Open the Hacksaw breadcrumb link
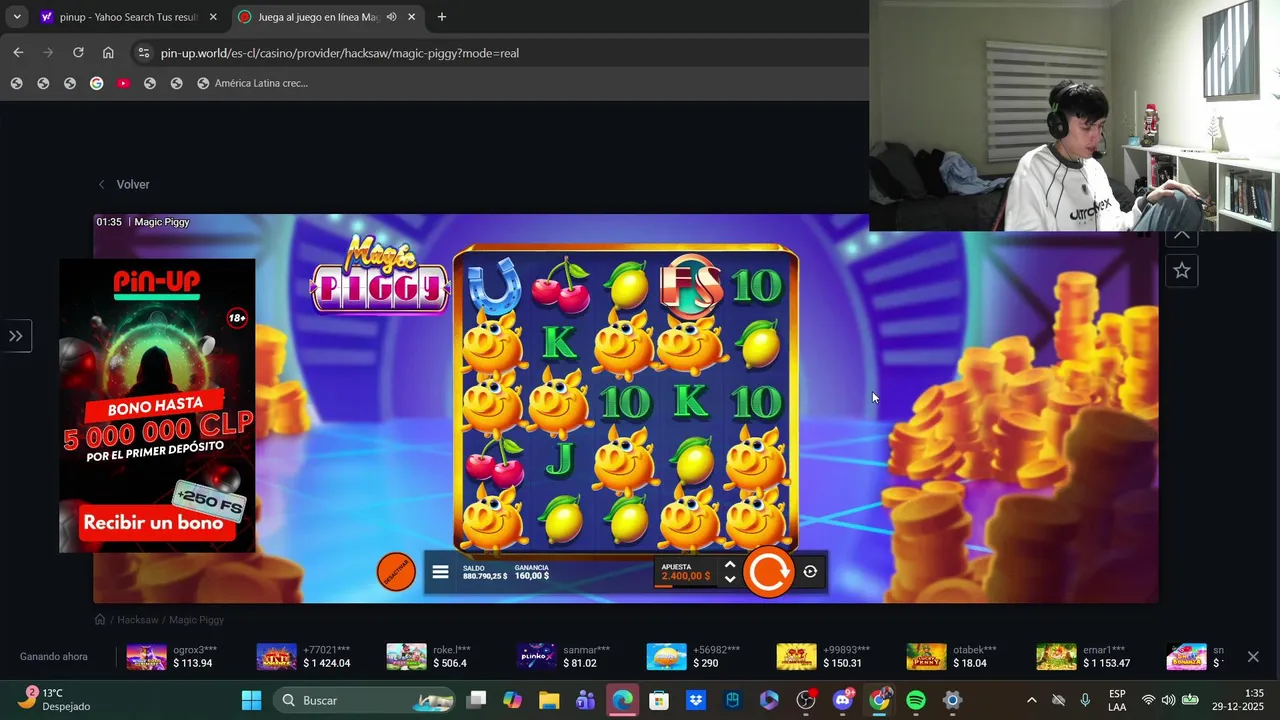1280x720 pixels. click(x=138, y=620)
